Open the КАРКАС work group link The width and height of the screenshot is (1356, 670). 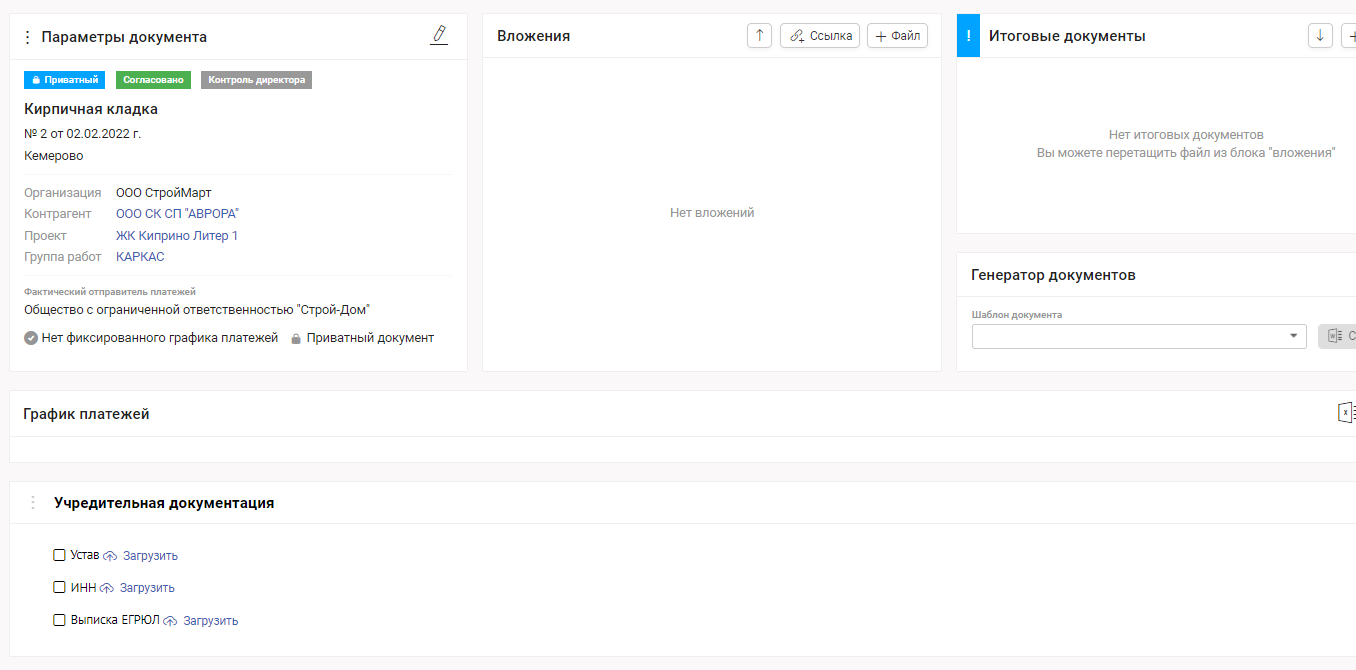(140, 257)
